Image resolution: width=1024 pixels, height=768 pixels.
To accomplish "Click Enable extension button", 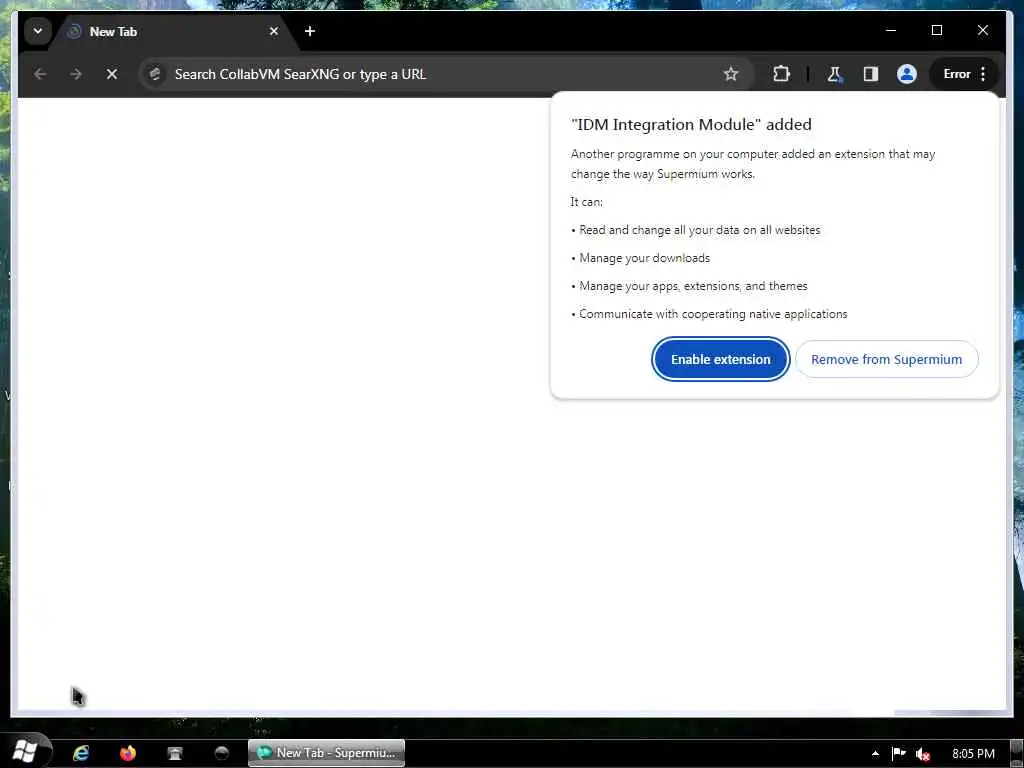I will coord(720,359).
